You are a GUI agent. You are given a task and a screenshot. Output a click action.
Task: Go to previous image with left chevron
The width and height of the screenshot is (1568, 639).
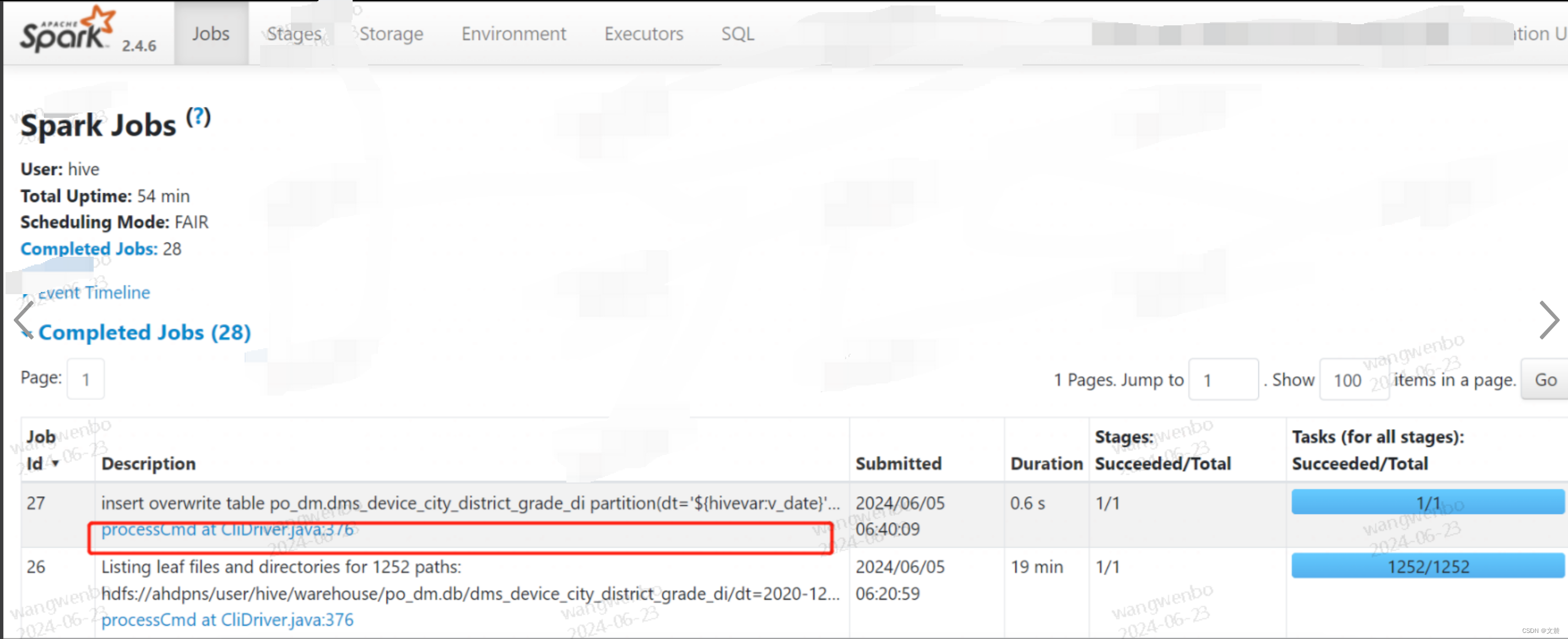23,320
